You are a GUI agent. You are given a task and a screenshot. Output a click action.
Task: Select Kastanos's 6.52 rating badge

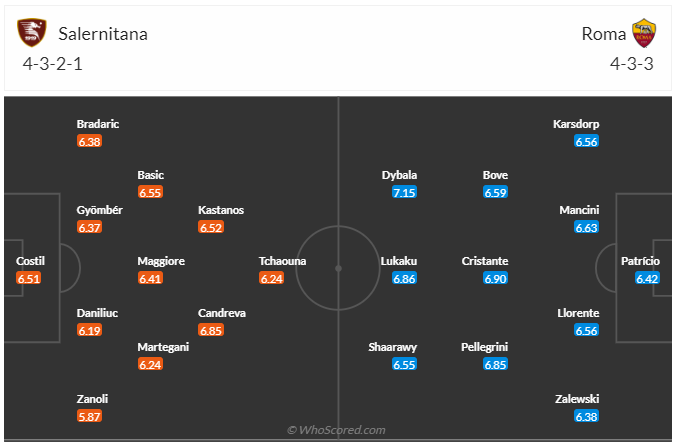pos(210,228)
